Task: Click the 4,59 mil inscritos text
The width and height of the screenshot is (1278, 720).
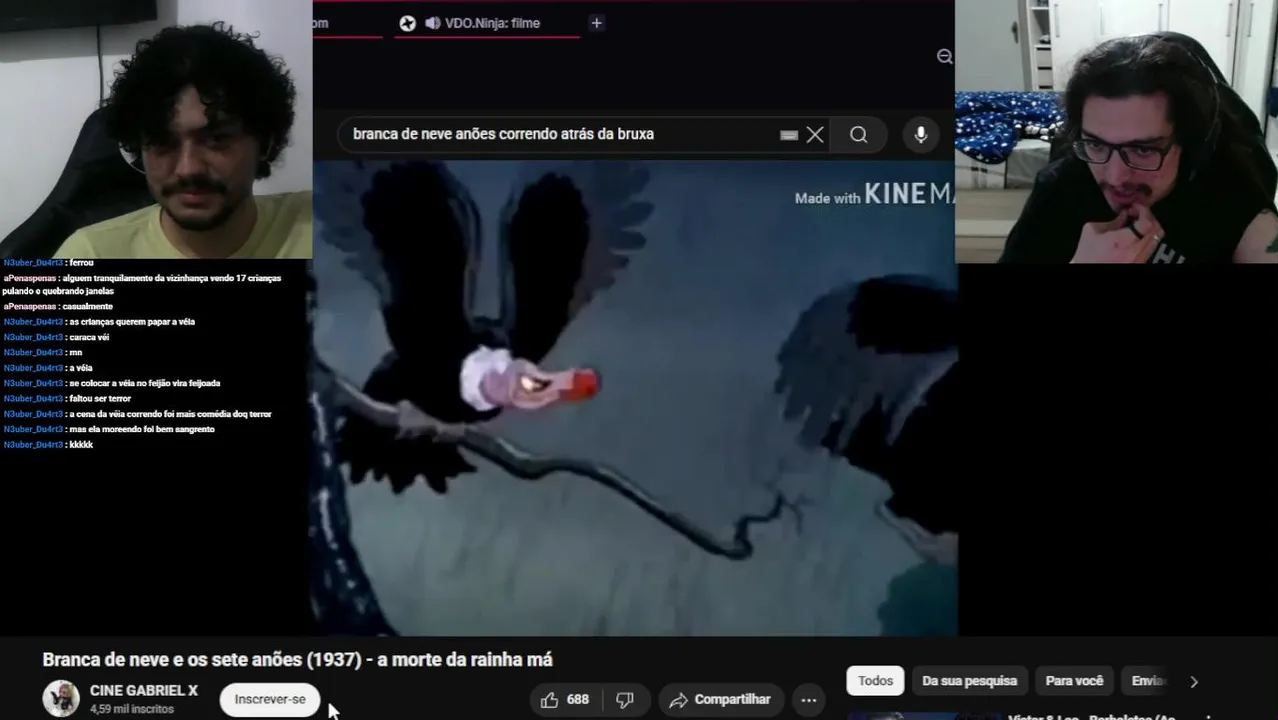Action: click(132, 708)
